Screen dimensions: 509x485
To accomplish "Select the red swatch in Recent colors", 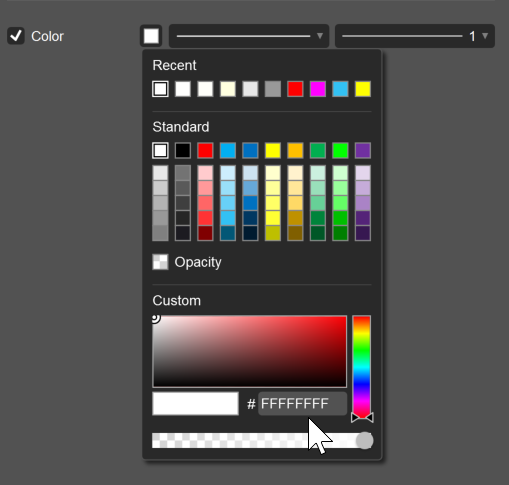I will tap(295, 89).
